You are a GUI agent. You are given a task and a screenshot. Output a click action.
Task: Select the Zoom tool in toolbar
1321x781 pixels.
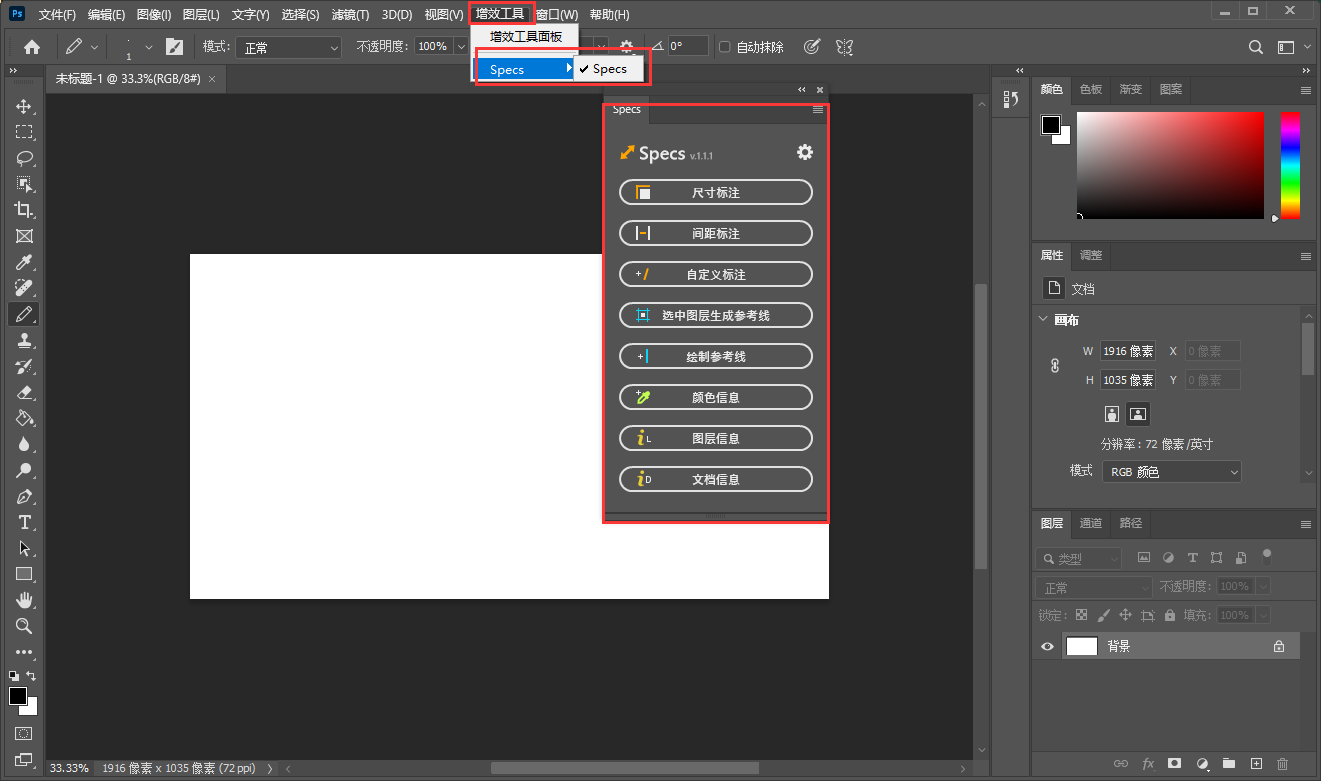(24, 626)
